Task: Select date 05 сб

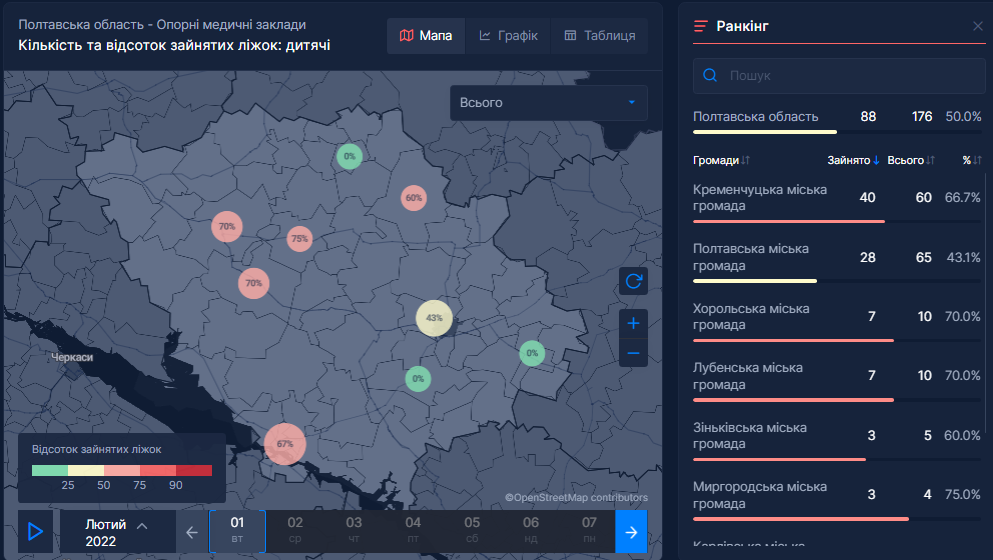Action: [472, 531]
